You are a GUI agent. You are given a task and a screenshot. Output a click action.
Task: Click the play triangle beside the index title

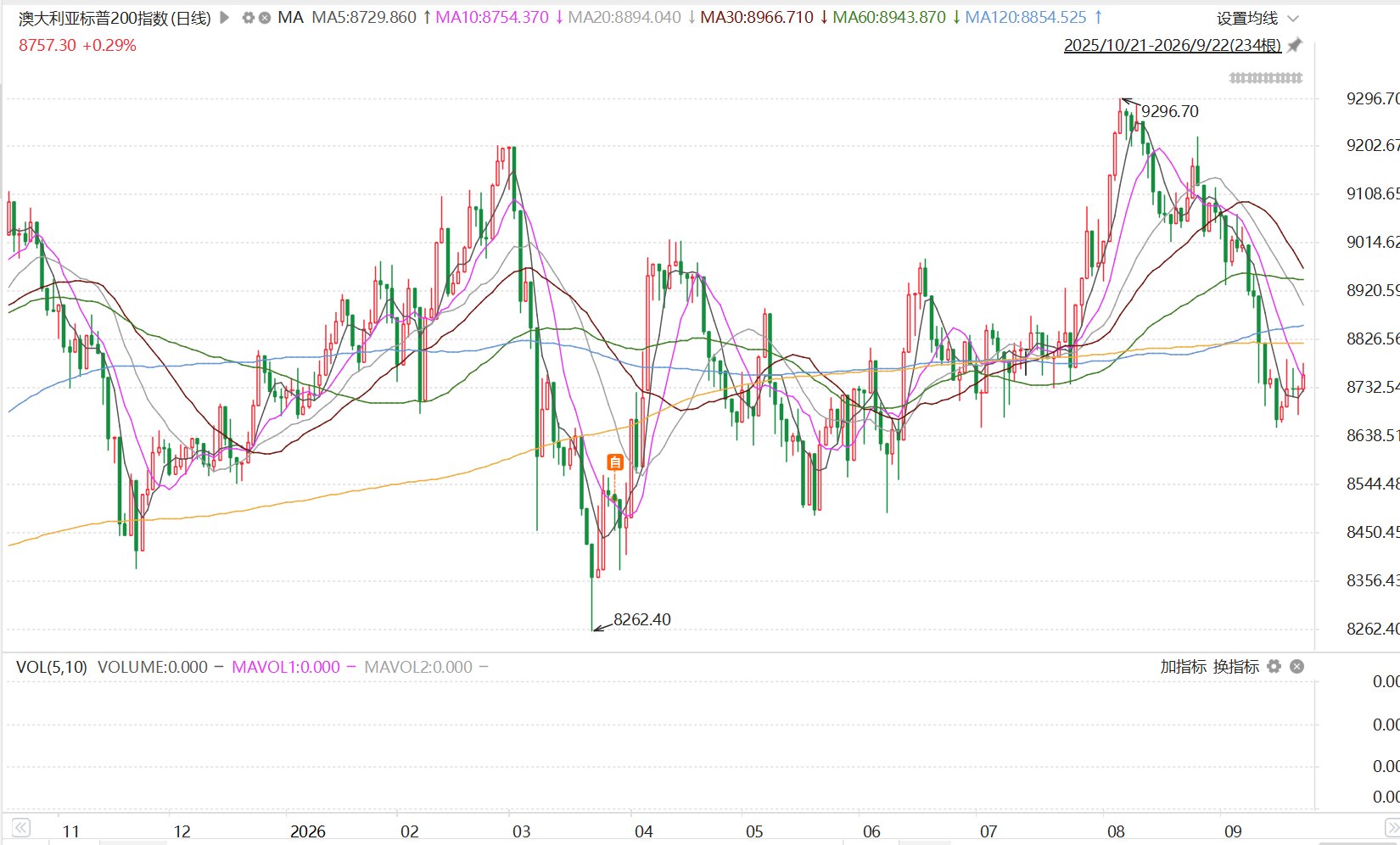(x=225, y=17)
